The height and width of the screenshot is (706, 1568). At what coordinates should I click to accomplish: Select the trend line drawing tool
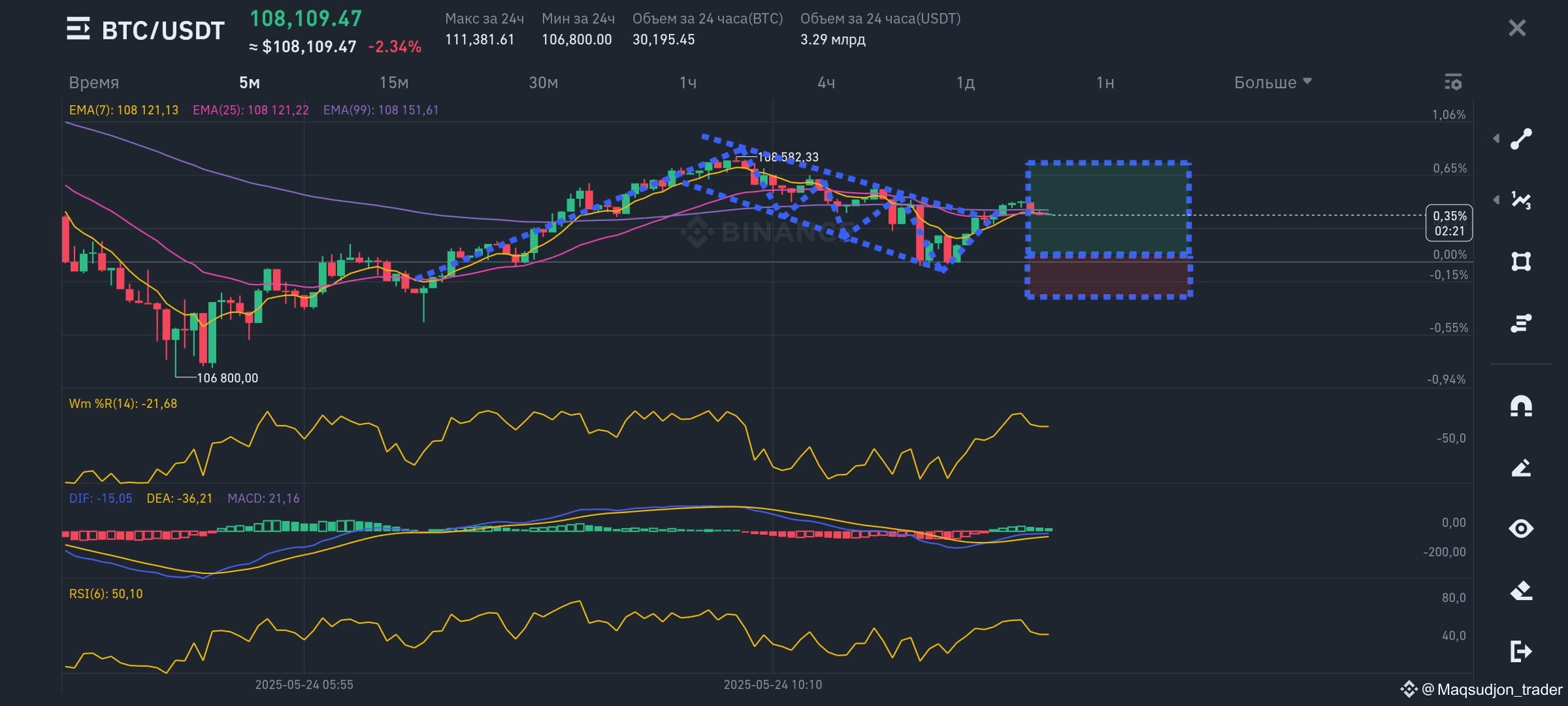tap(1521, 139)
